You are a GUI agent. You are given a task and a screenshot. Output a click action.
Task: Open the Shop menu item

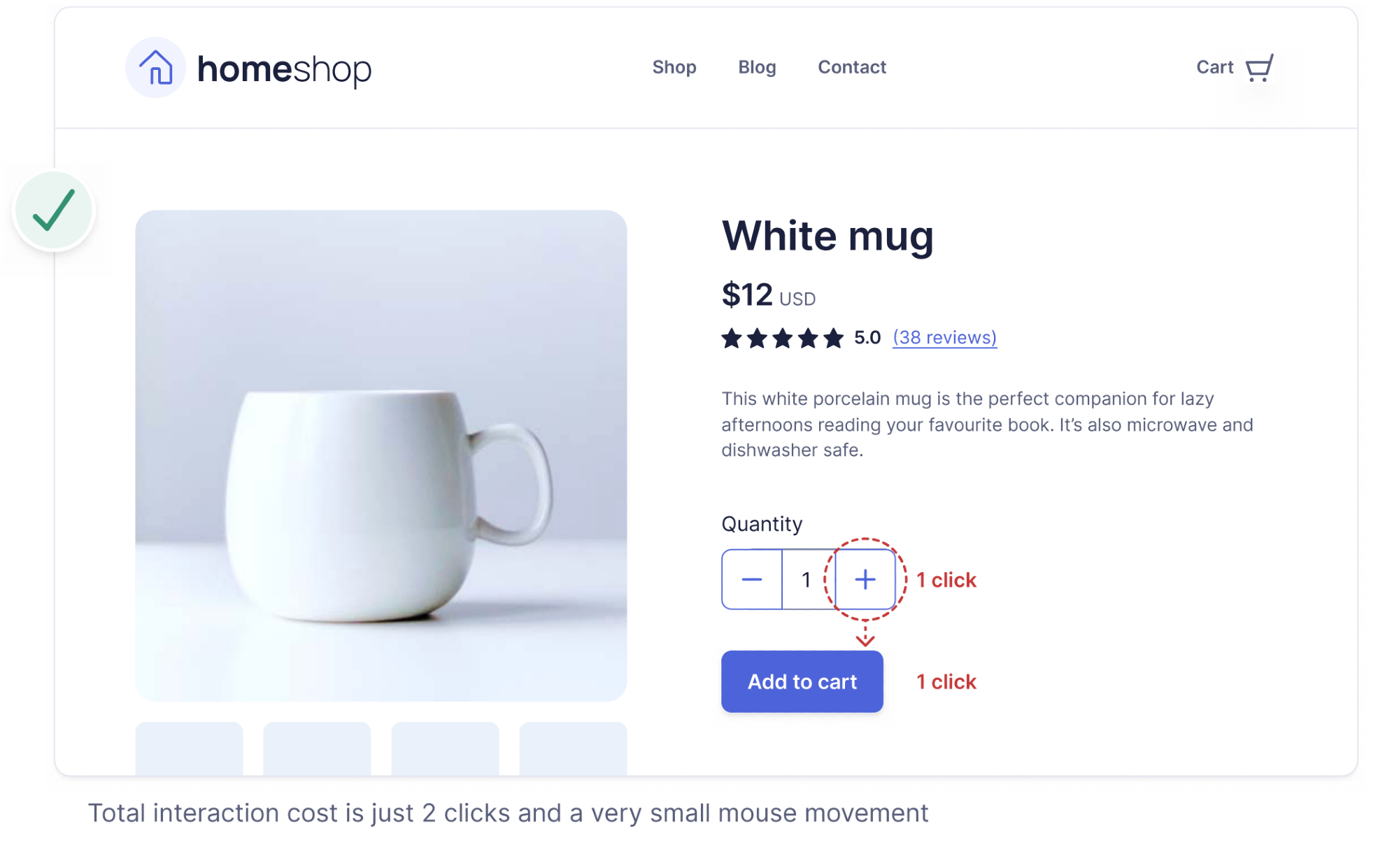(674, 67)
